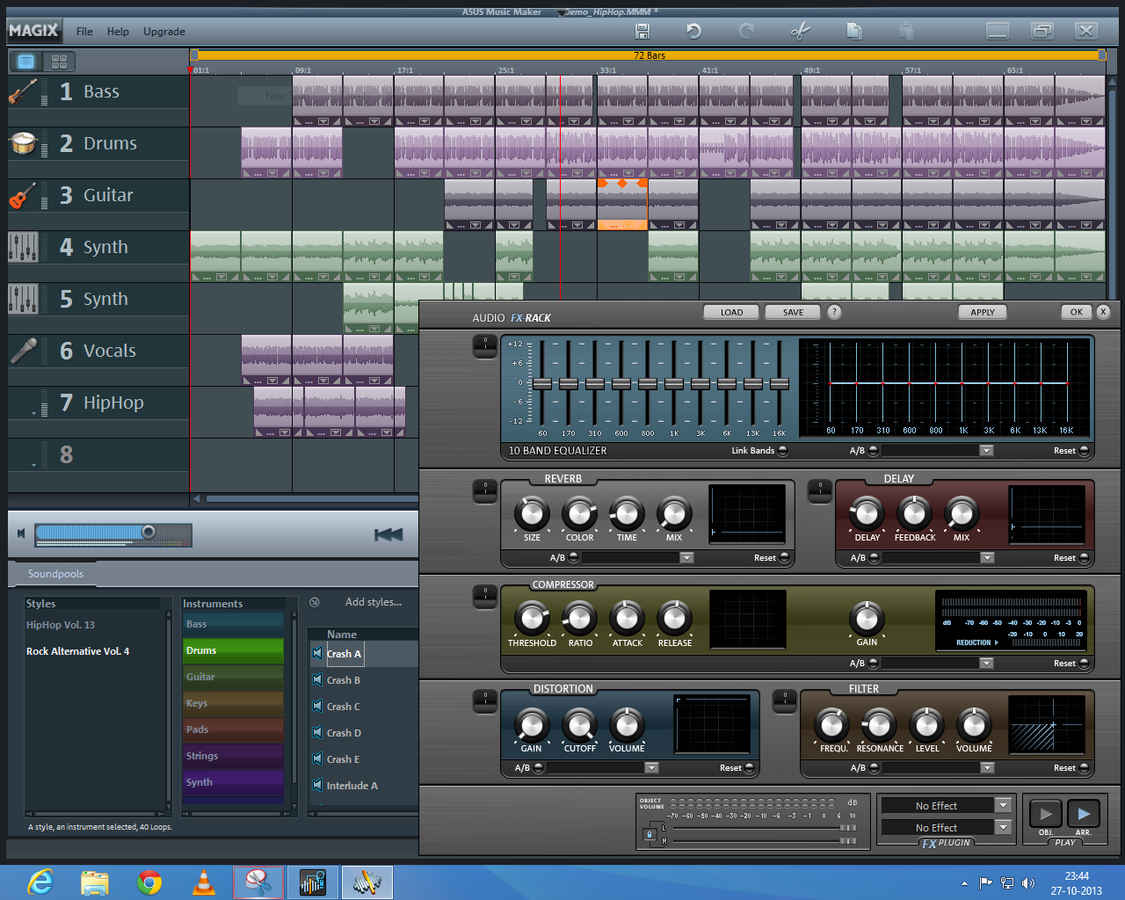
Task: Click the Undo arrow icon
Action: 693,31
